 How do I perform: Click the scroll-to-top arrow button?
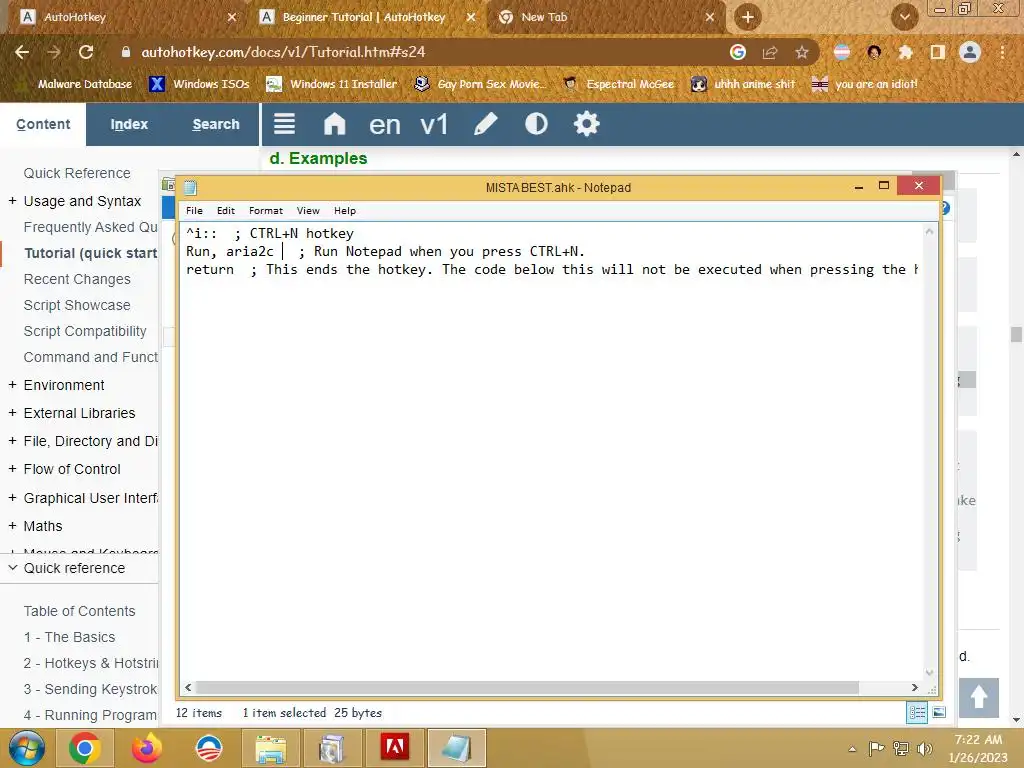coord(978,697)
